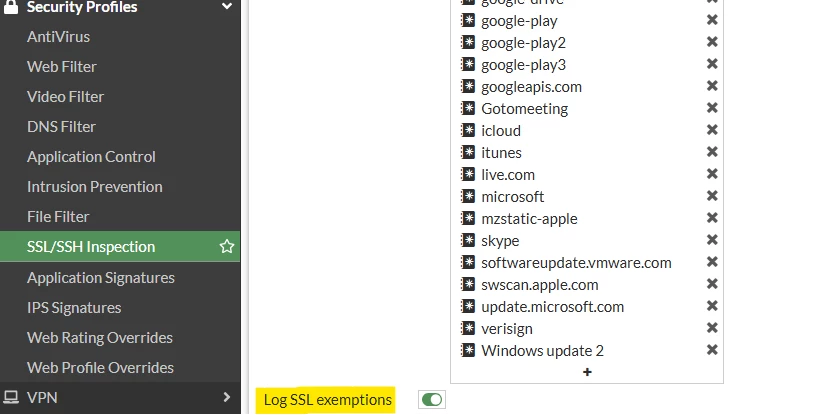The width and height of the screenshot is (834, 415).
Task: Click the softwareupdate.vmware.com address icon
Action: pos(468,262)
